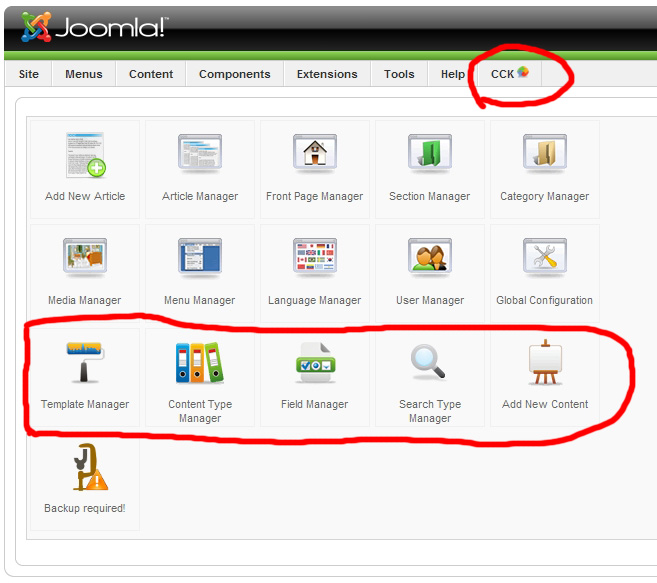This screenshot has height=583, width=657.
Task: Click the Article Manager label
Action: (200, 196)
